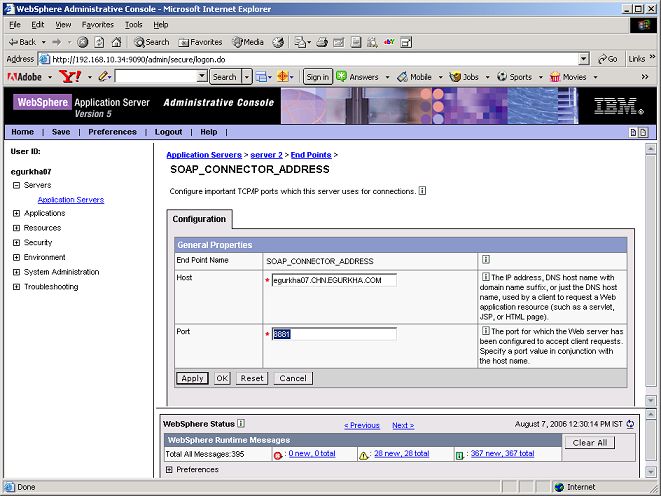Click the server 2 breadcrumb link

pyautogui.click(x=266, y=155)
